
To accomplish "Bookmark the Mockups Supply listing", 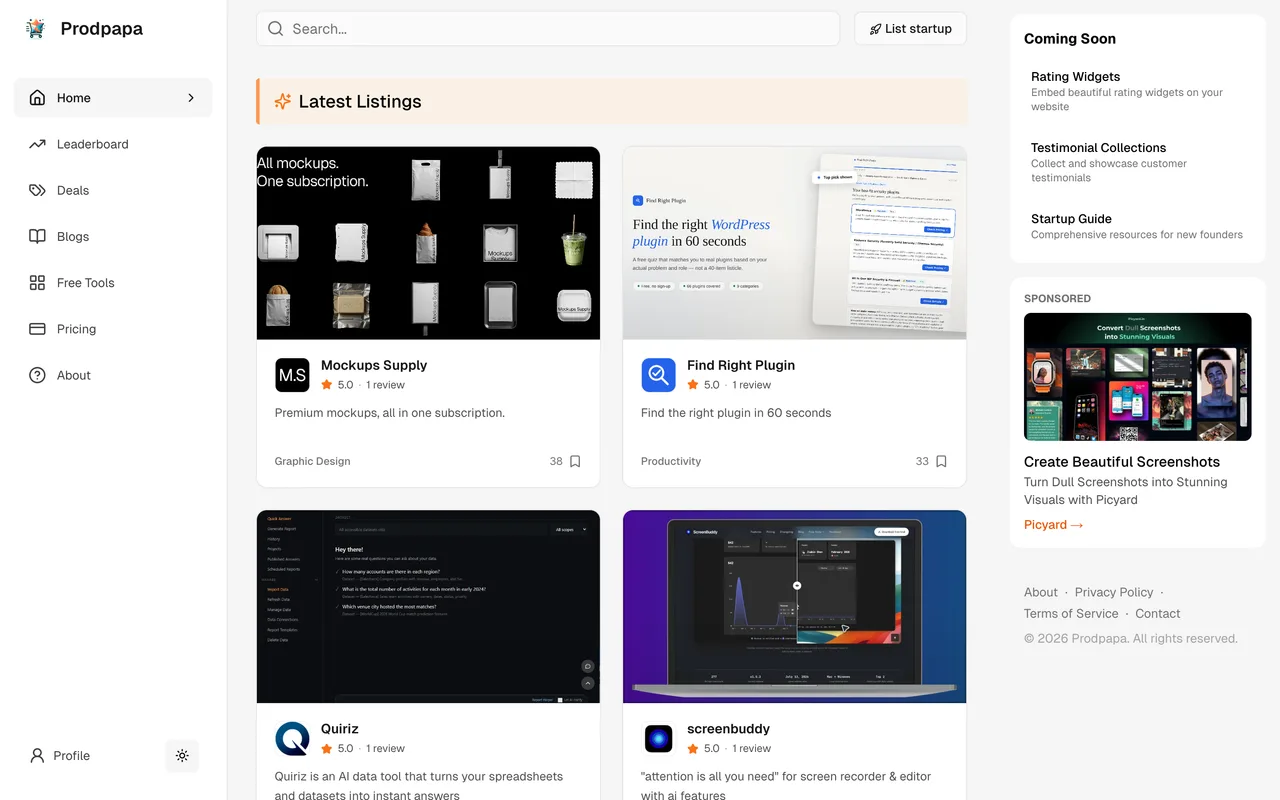I will (575, 461).
